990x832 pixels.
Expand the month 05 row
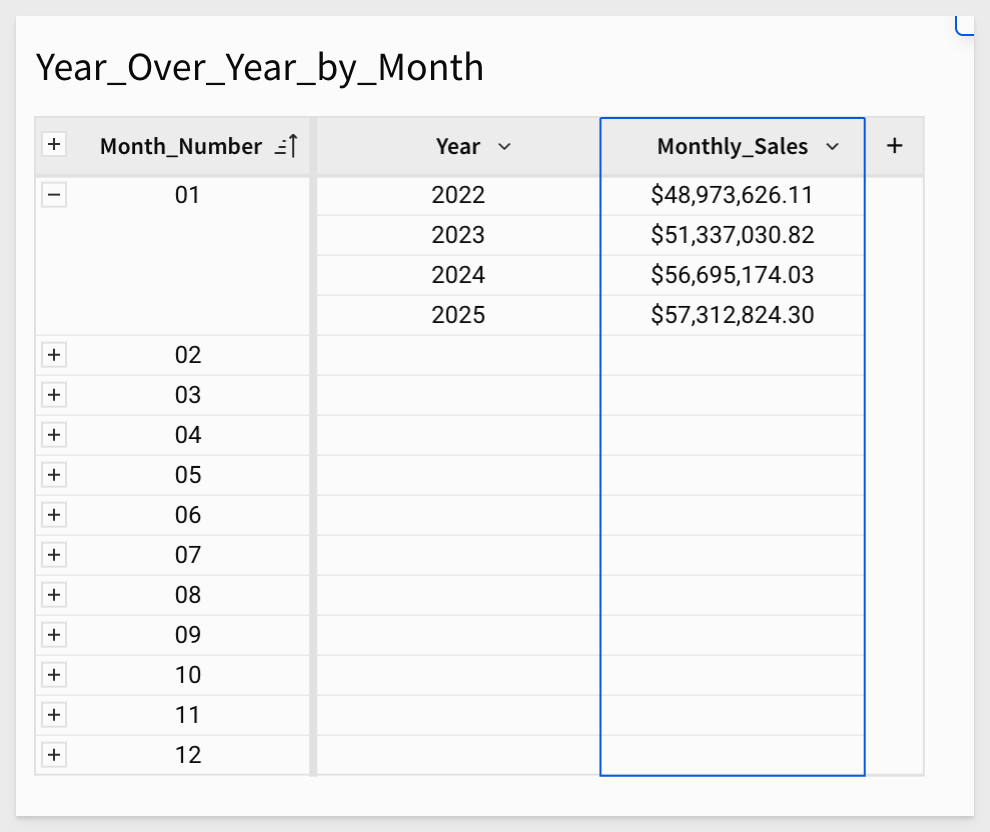pos(54,475)
